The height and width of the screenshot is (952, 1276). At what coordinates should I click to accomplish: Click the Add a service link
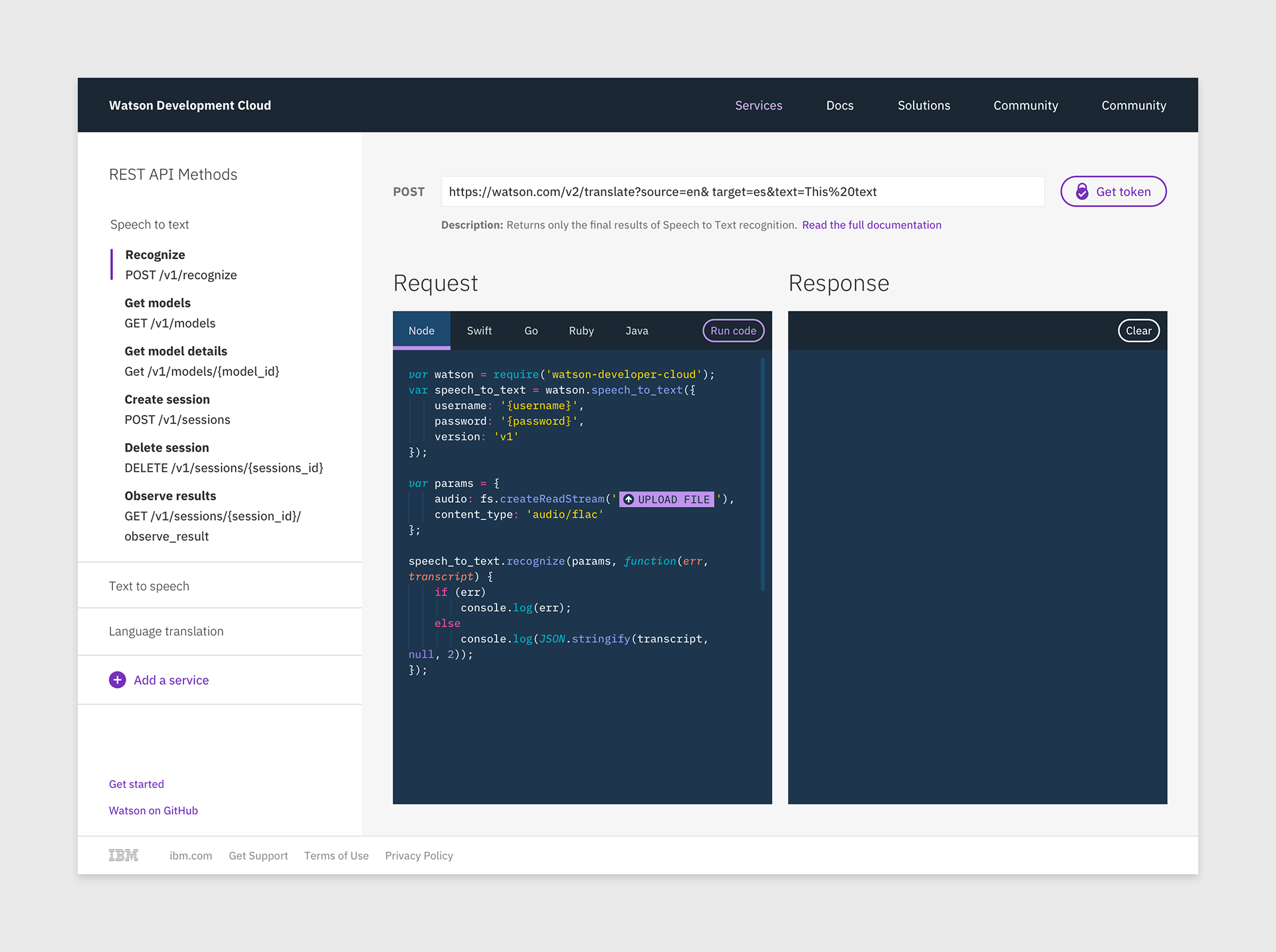[171, 680]
